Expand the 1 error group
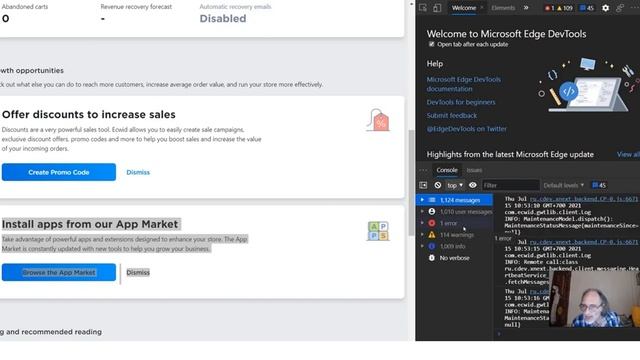640x360 pixels. 422,223
